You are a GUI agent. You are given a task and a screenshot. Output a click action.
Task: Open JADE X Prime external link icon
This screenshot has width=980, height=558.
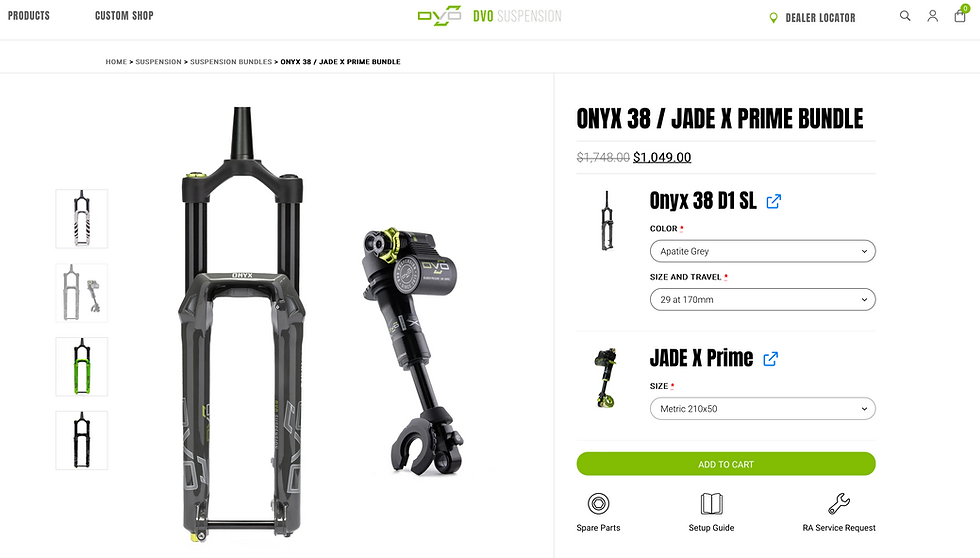click(x=771, y=359)
